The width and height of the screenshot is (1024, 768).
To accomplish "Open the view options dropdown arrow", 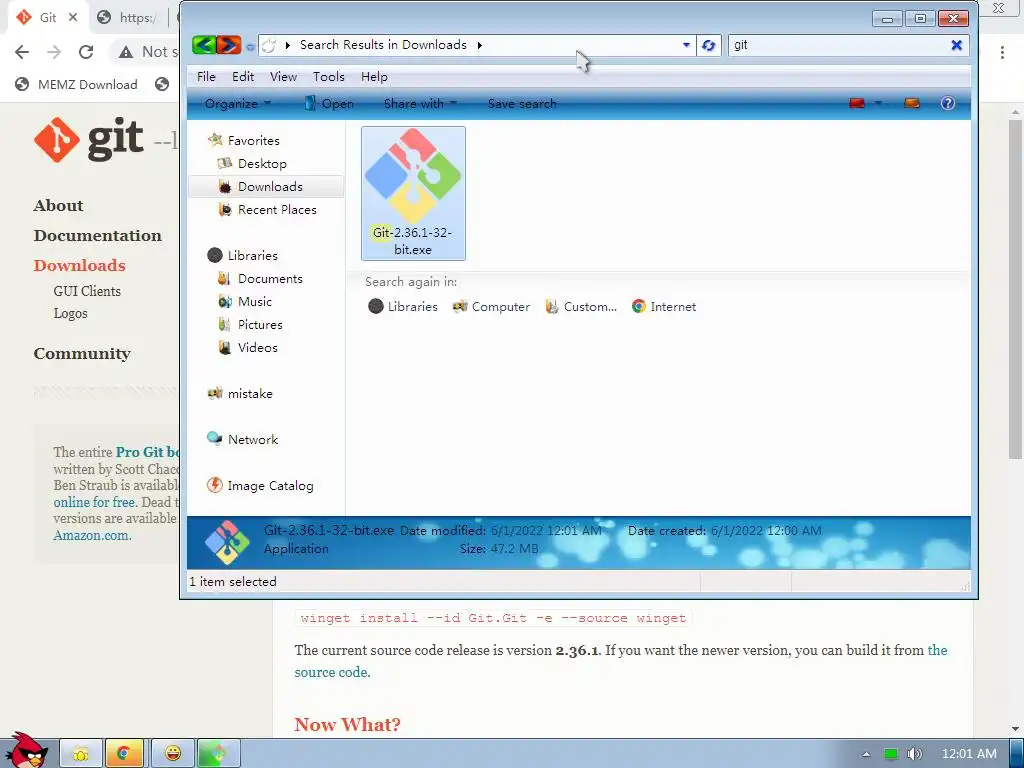I will 878,103.
